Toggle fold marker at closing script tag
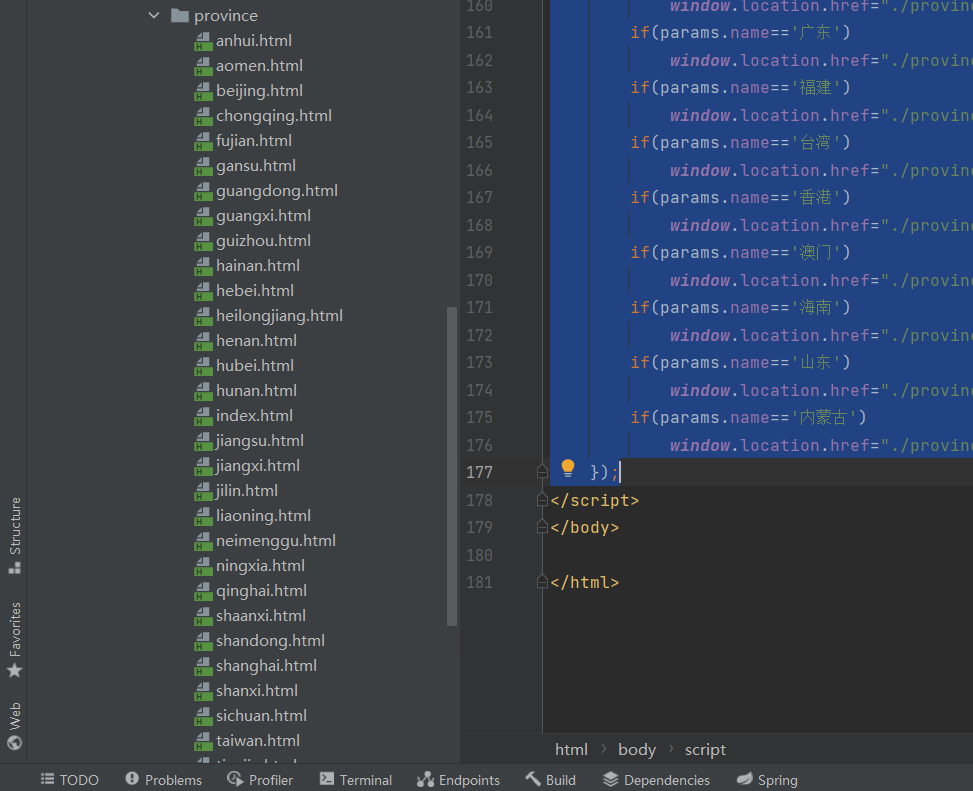973x791 pixels. (542, 500)
